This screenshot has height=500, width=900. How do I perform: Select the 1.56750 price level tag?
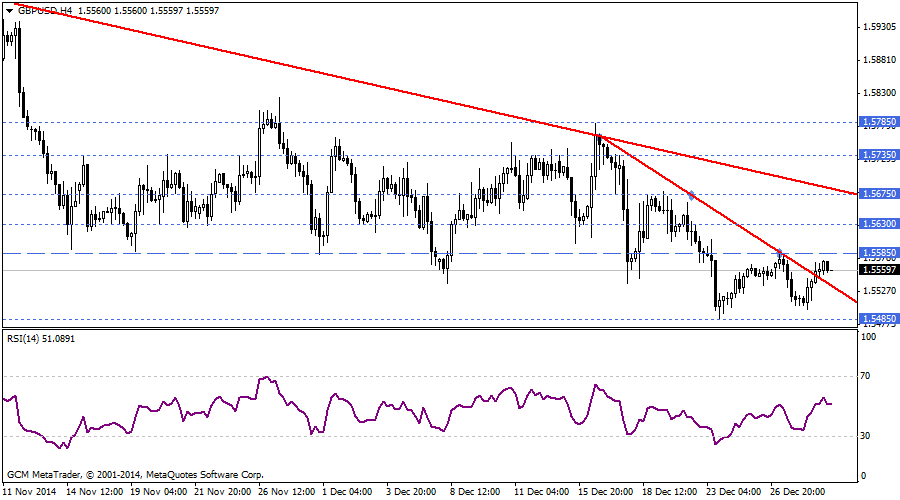pyautogui.click(x=877, y=194)
